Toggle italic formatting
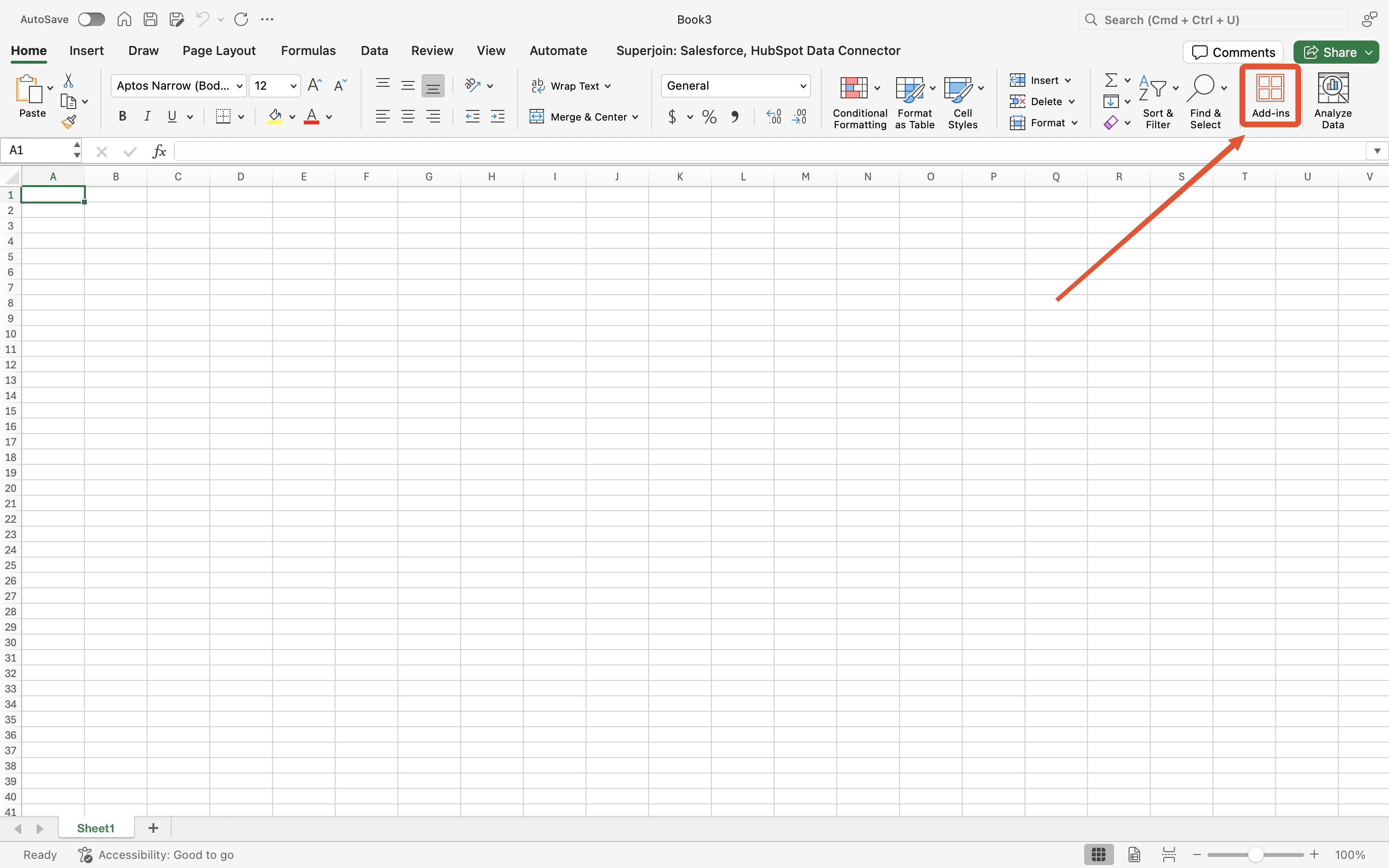1389x868 pixels. click(x=147, y=117)
